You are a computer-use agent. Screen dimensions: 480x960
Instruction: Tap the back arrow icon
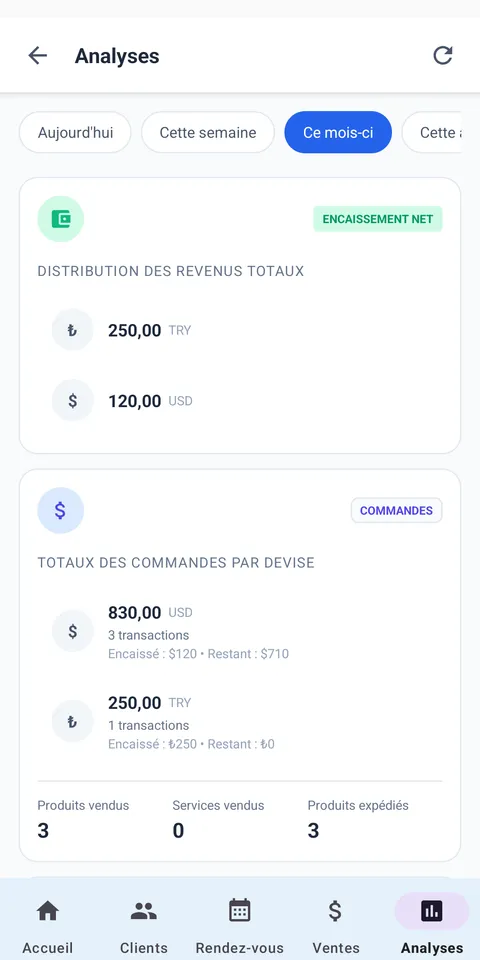pyautogui.click(x=37, y=56)
